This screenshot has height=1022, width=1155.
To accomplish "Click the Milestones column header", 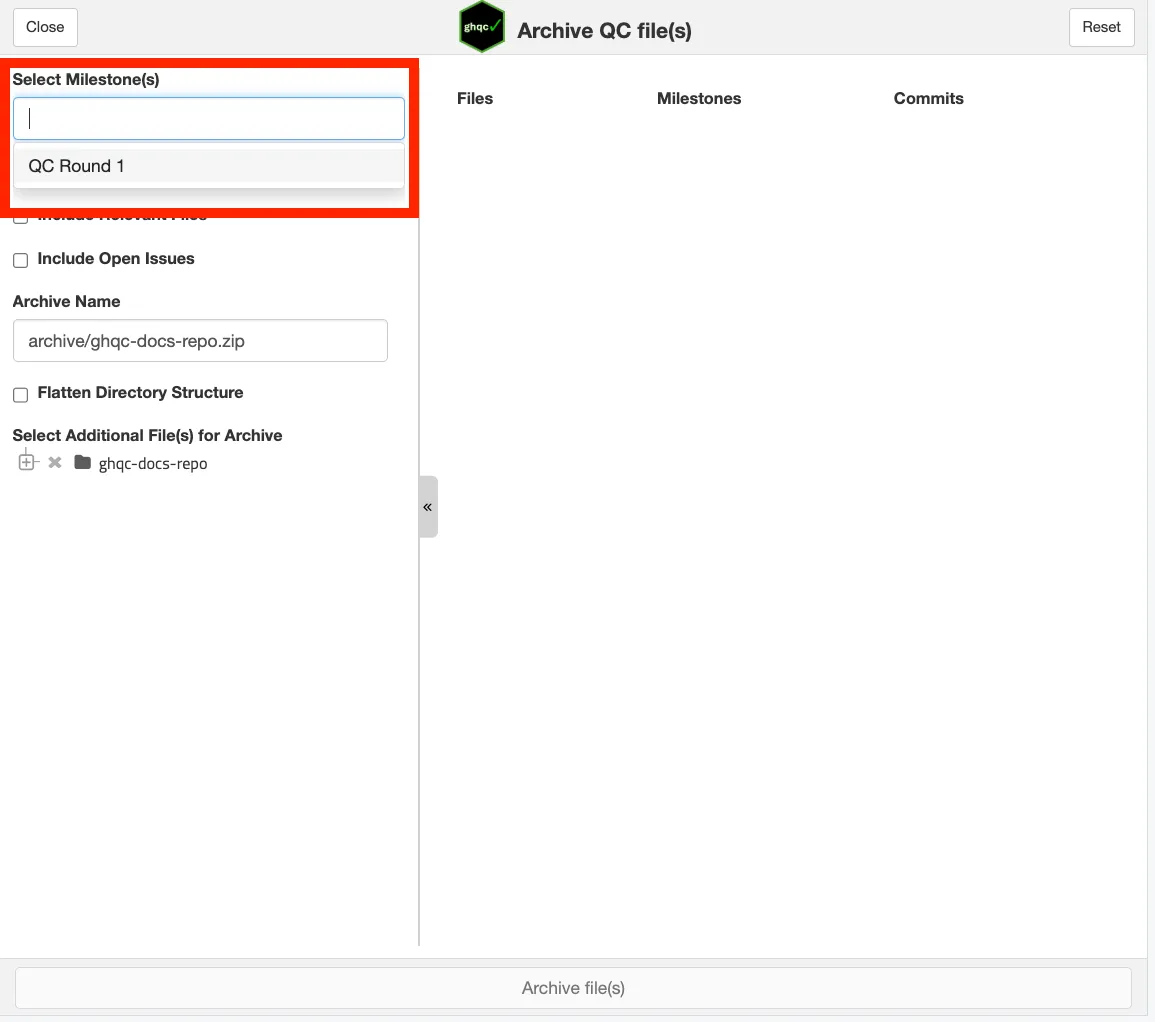I will 699,98.
